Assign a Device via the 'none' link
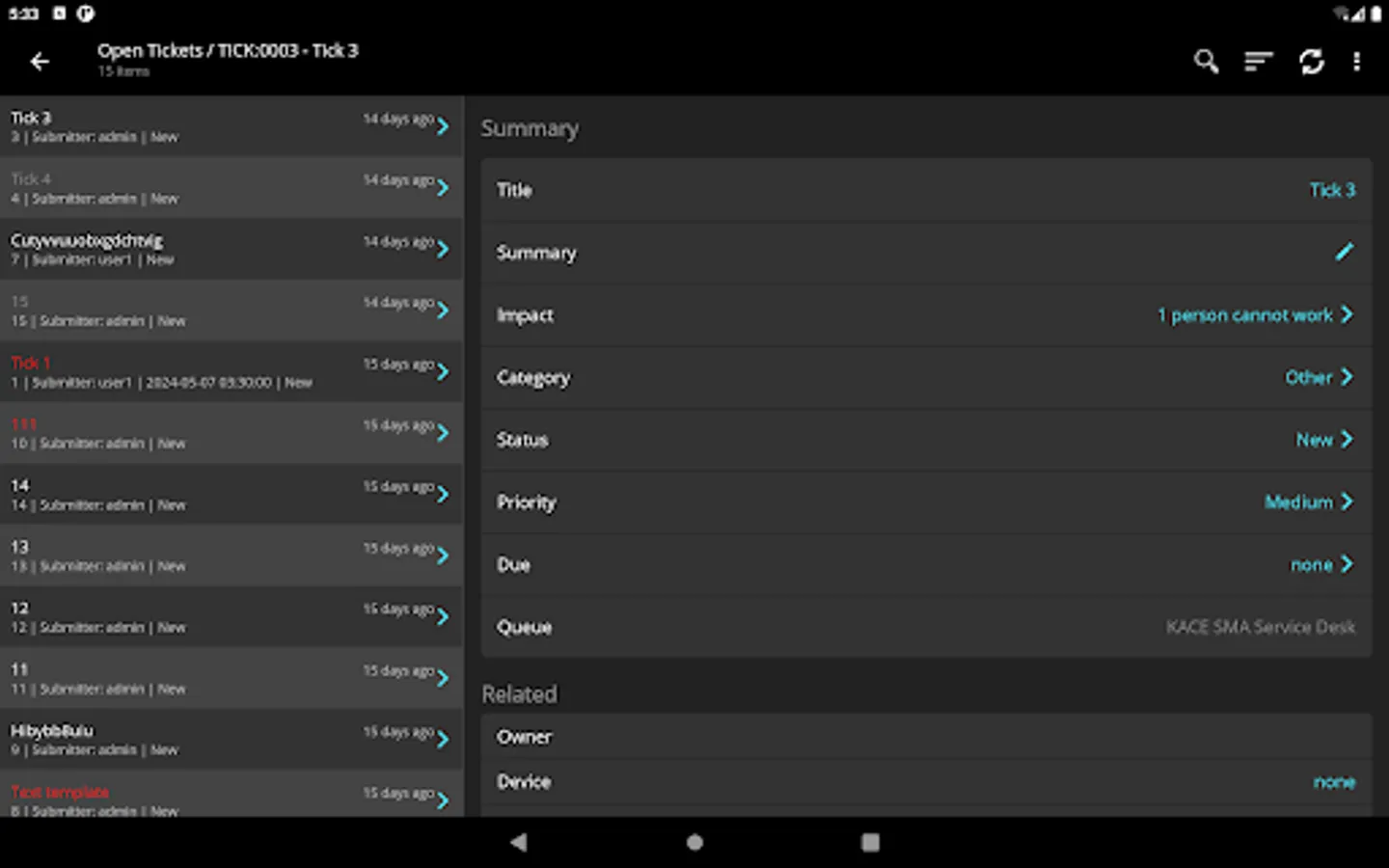 pos(1334,781)
